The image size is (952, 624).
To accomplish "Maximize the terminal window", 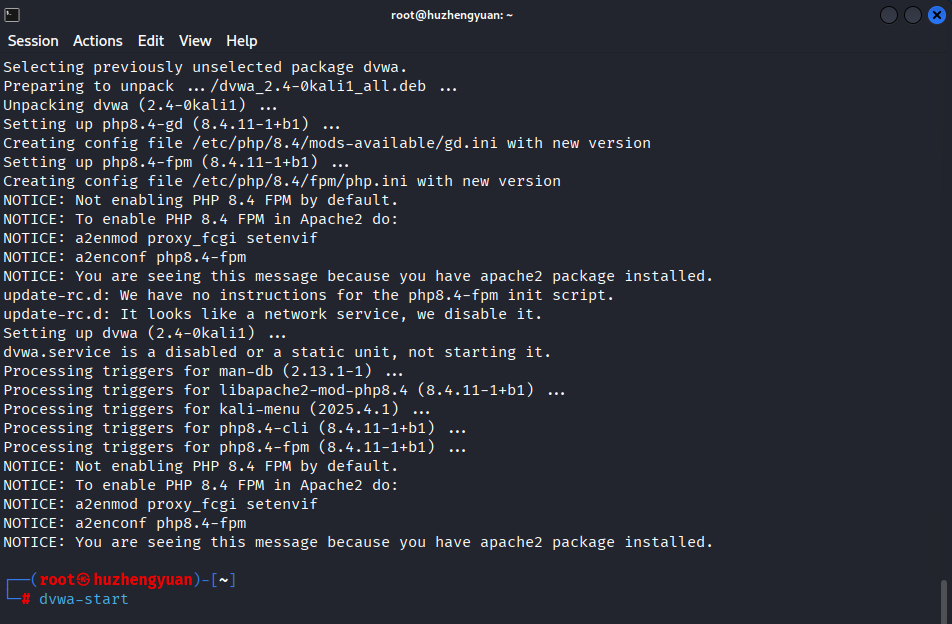I will pyautogui.click(x=912, y=15).
